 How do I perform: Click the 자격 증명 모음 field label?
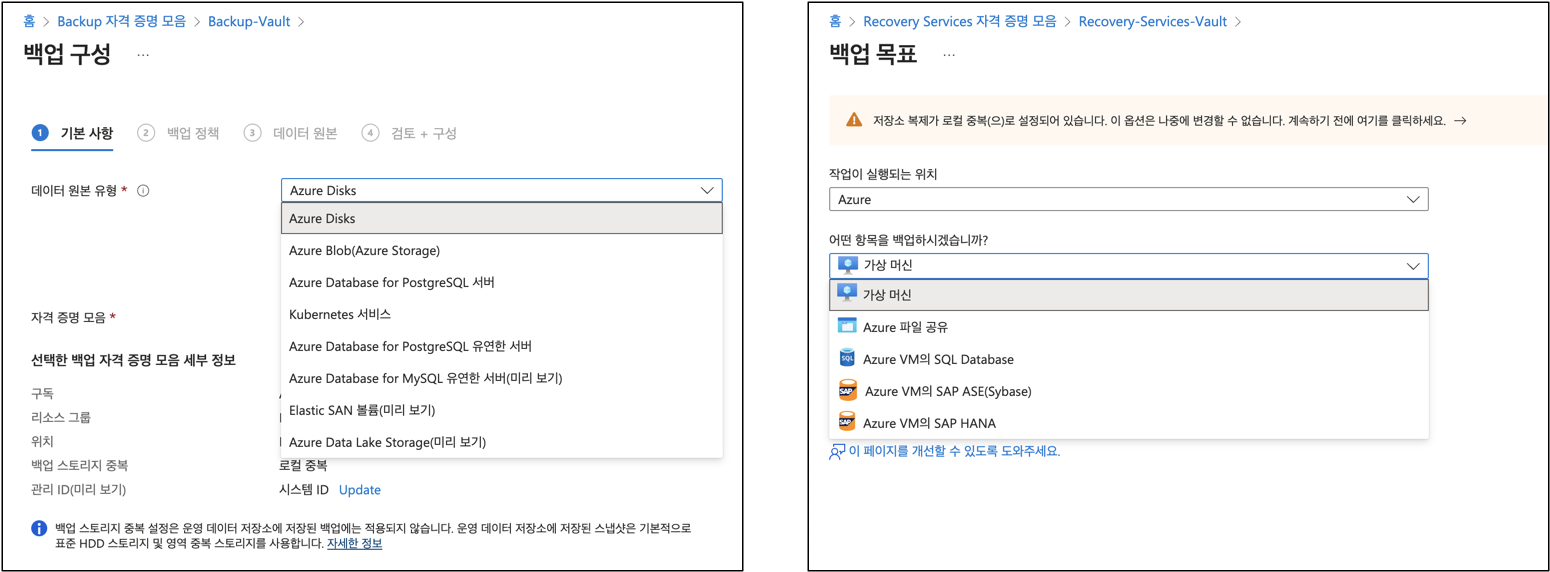coord(70,317)
